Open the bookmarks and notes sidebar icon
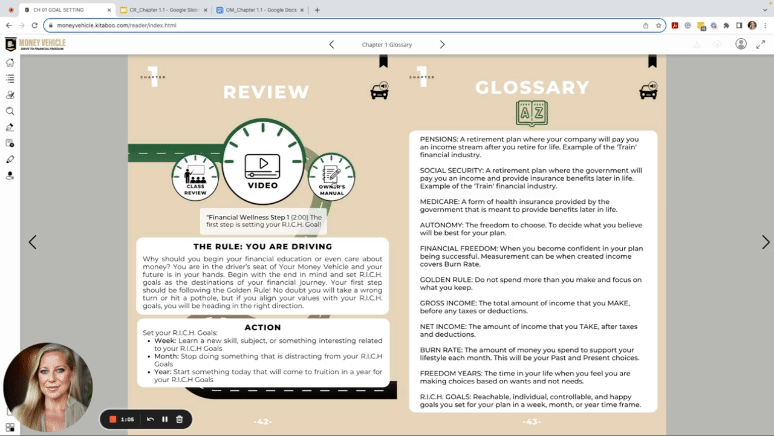This screenshot has height=436, width=774. 10,95
